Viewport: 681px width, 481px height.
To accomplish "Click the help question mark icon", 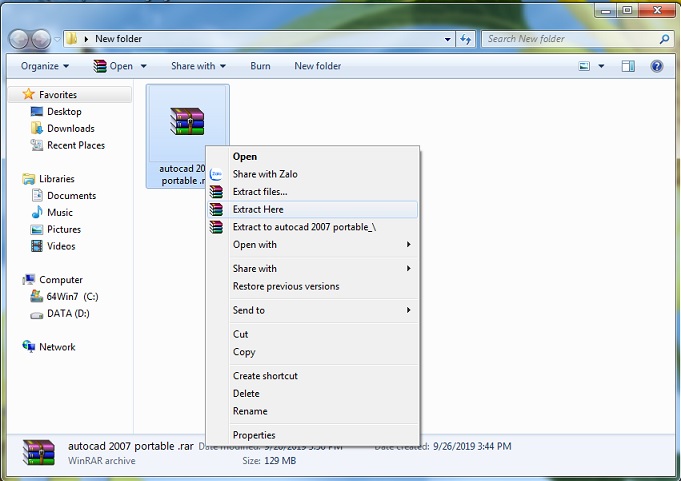I will pyautogui.click(x=657, y=66).
